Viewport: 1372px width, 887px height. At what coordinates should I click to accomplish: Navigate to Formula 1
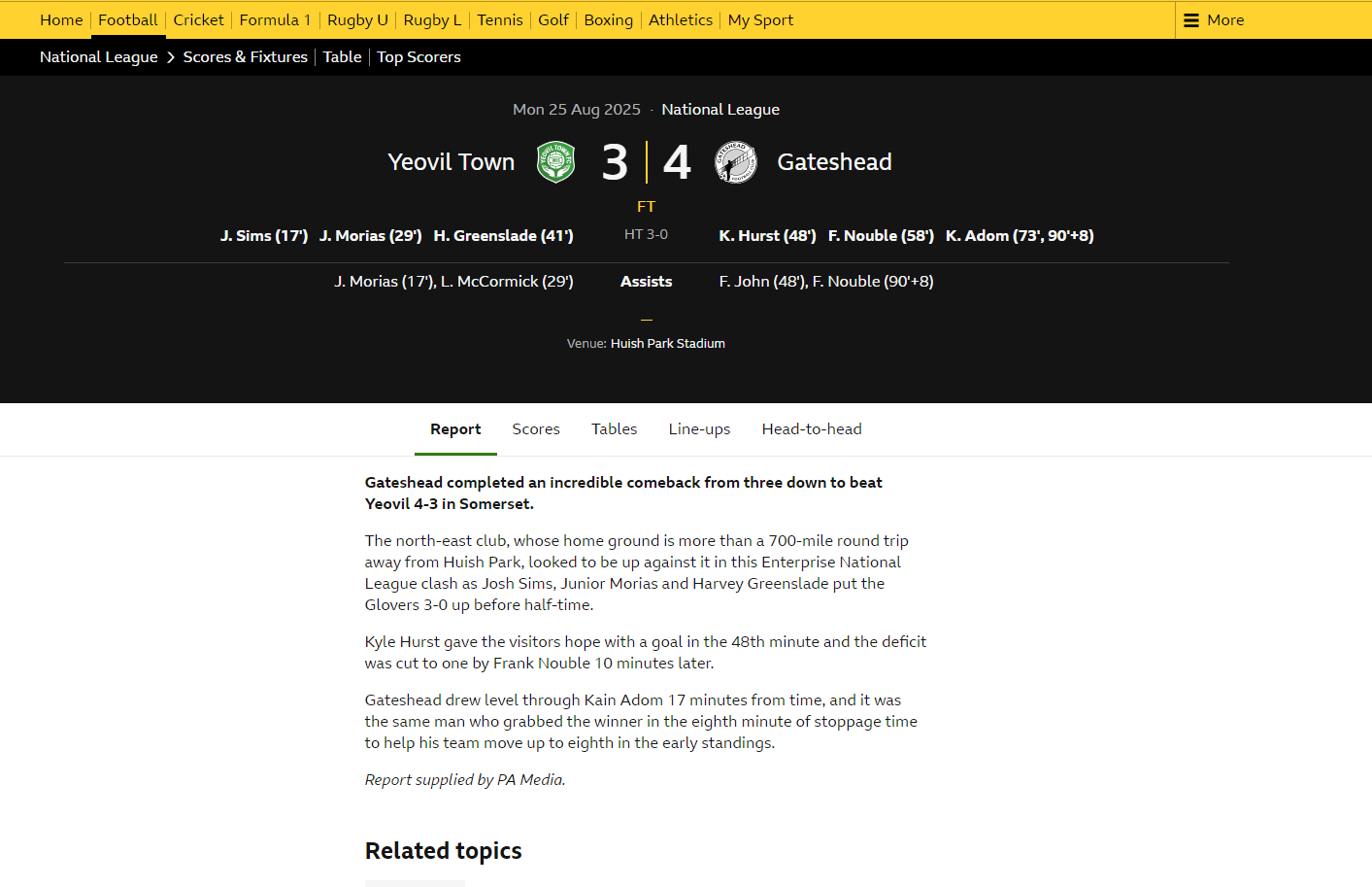276,19
